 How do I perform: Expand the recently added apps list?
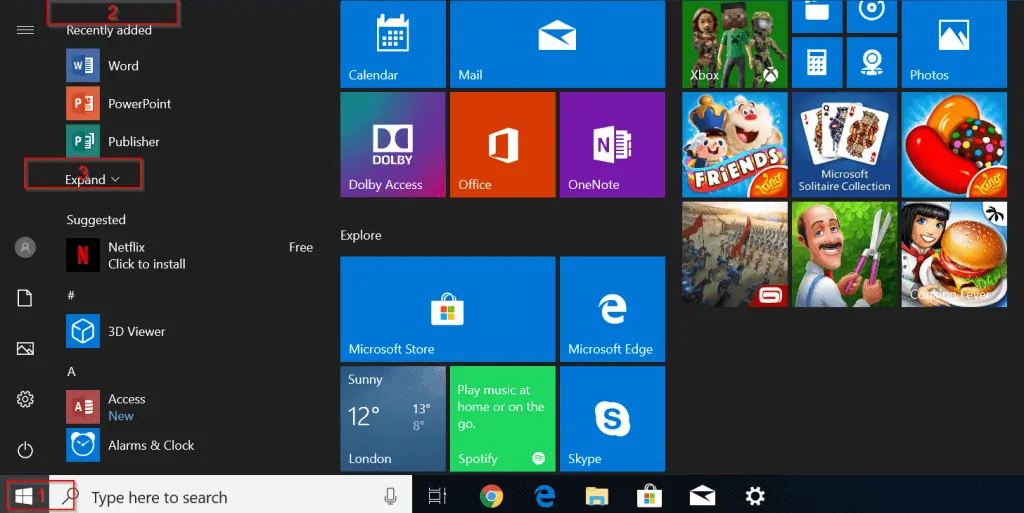tap(92, 179)
